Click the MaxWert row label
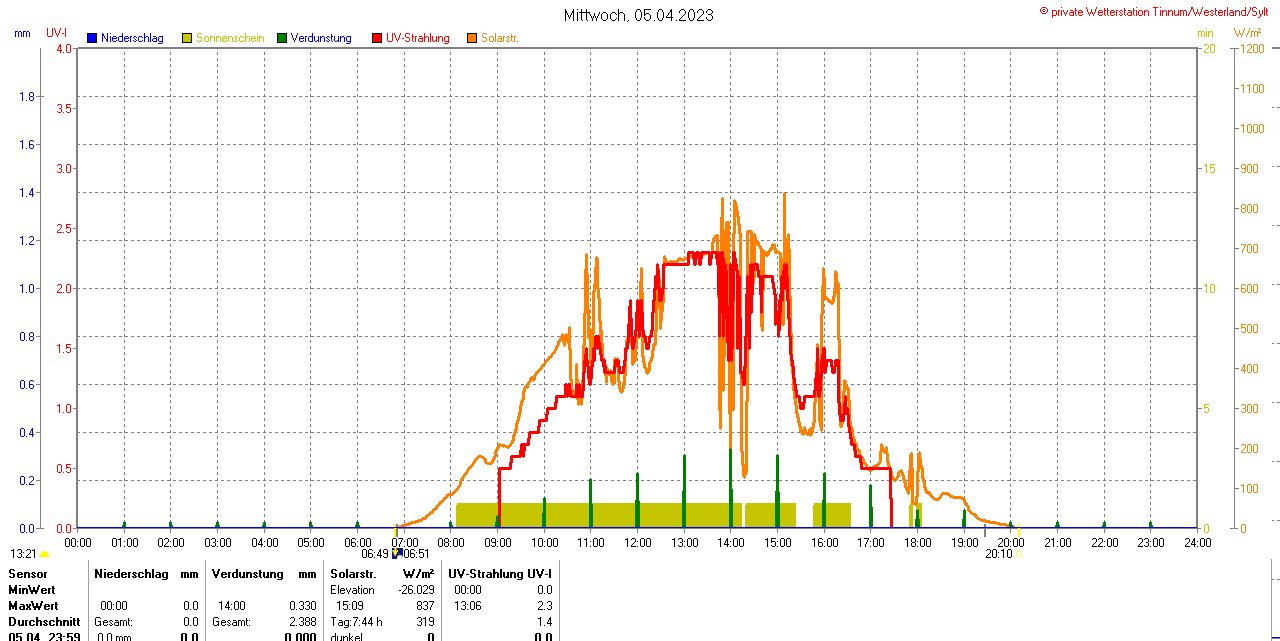1280x641 pixels. coord(33,606)
